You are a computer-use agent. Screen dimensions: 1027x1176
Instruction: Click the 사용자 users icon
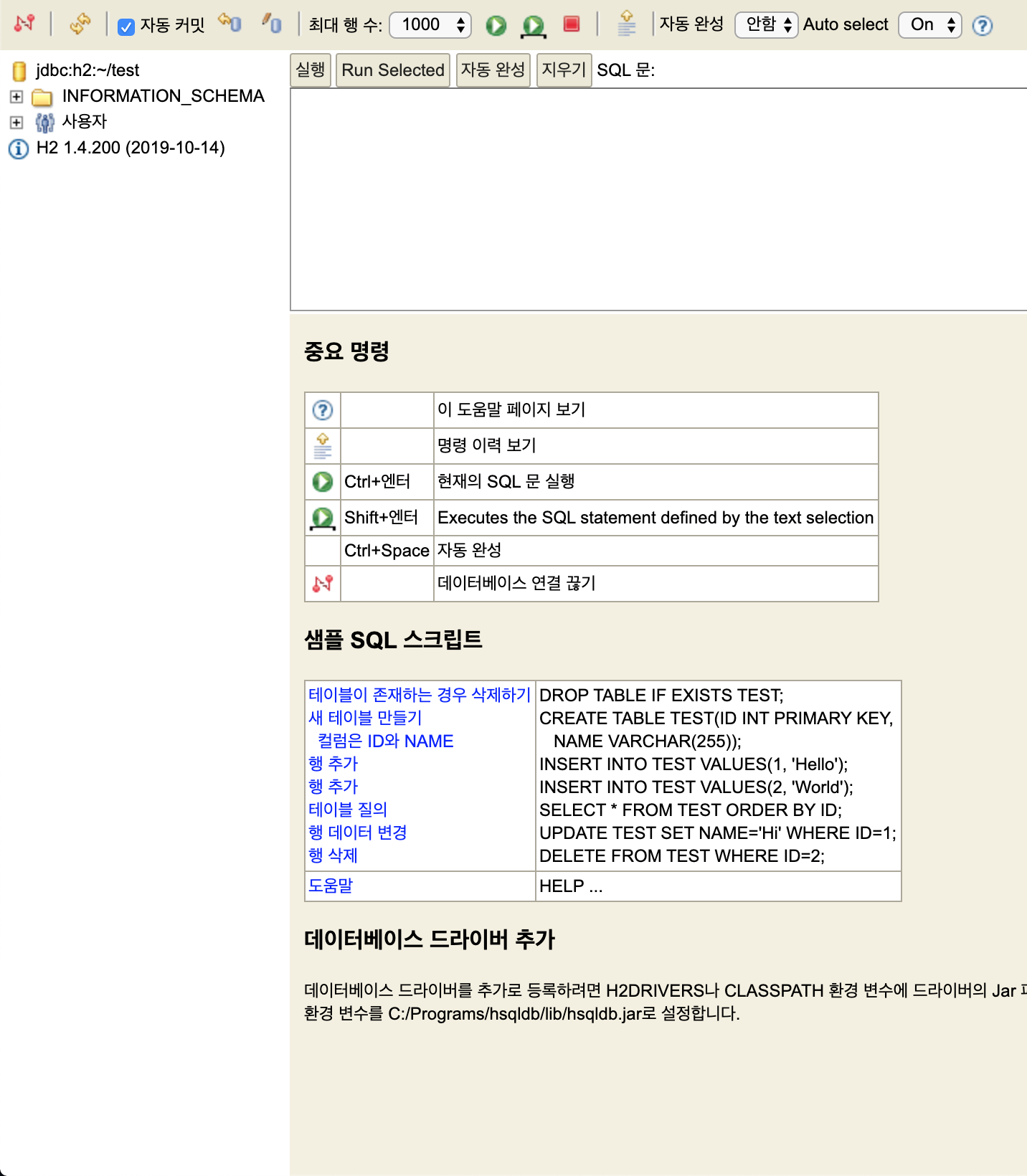tap(44, 123)
